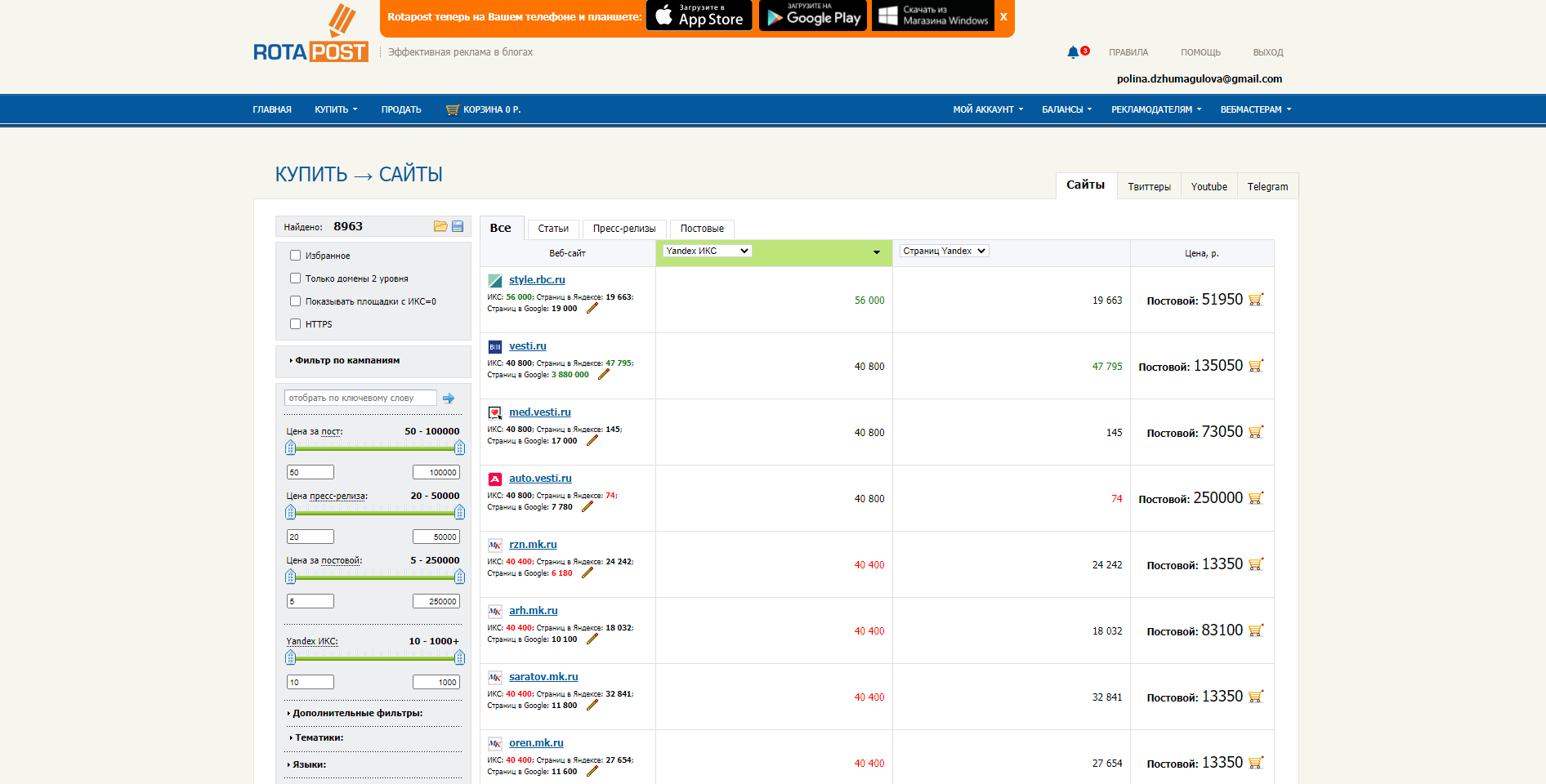The height and width of the screenshot is (784, 1546).
Task: Toggle Показывать площадки с ИКС=0 checkbox
Action: pos(295,301)
